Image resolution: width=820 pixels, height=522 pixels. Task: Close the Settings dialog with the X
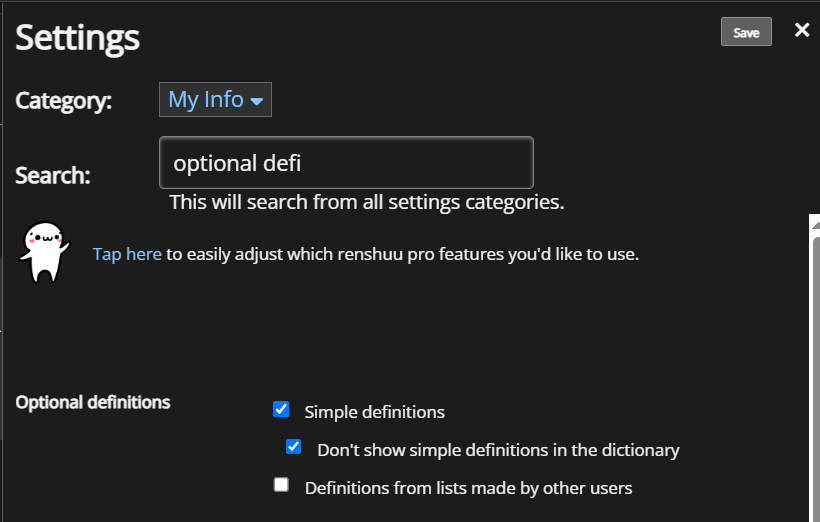(802, 30)
